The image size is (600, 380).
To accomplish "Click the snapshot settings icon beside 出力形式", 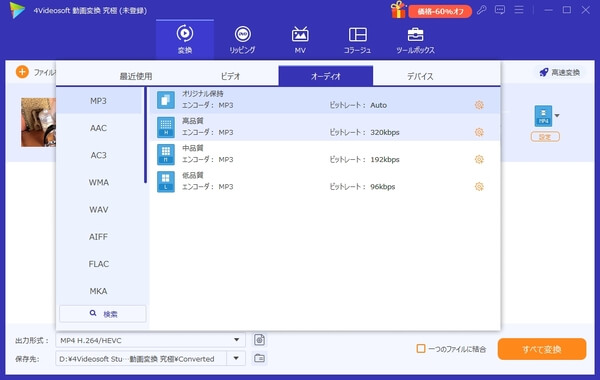I will click(x=259, y=339).
